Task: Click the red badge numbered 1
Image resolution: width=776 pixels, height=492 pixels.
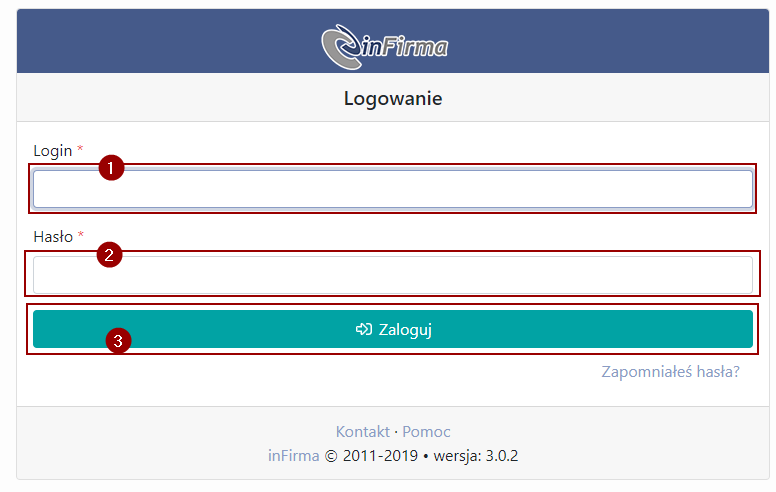Action: tap(111, 168)
